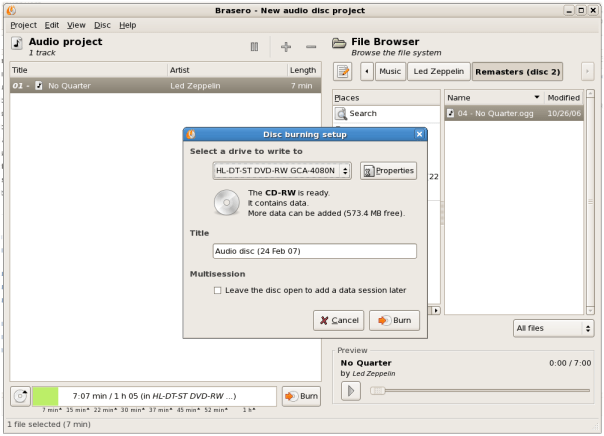
Task: Click the Name column sort arrow
Action: click(x=537, y=98)
